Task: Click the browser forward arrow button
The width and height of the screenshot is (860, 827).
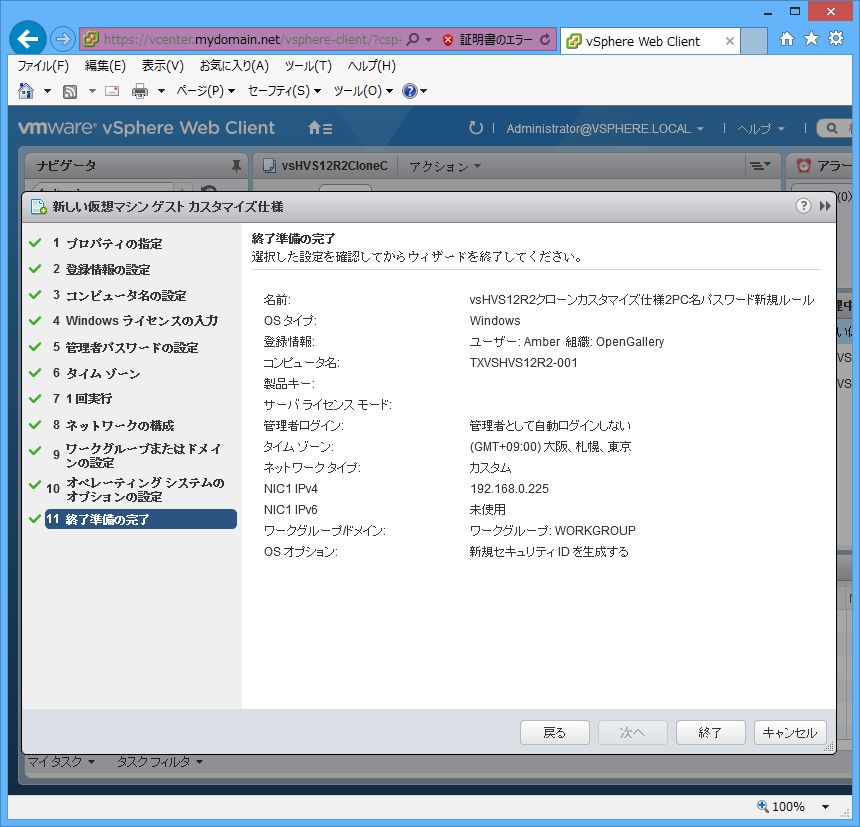Action: click(63, 39)
